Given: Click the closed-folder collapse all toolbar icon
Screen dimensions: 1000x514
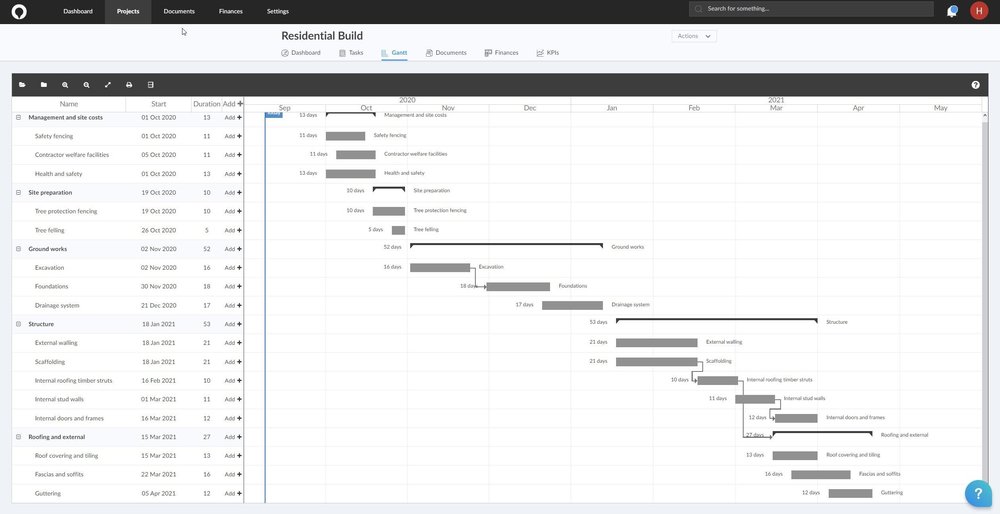Looking at the screenshot, I should 44,85.
